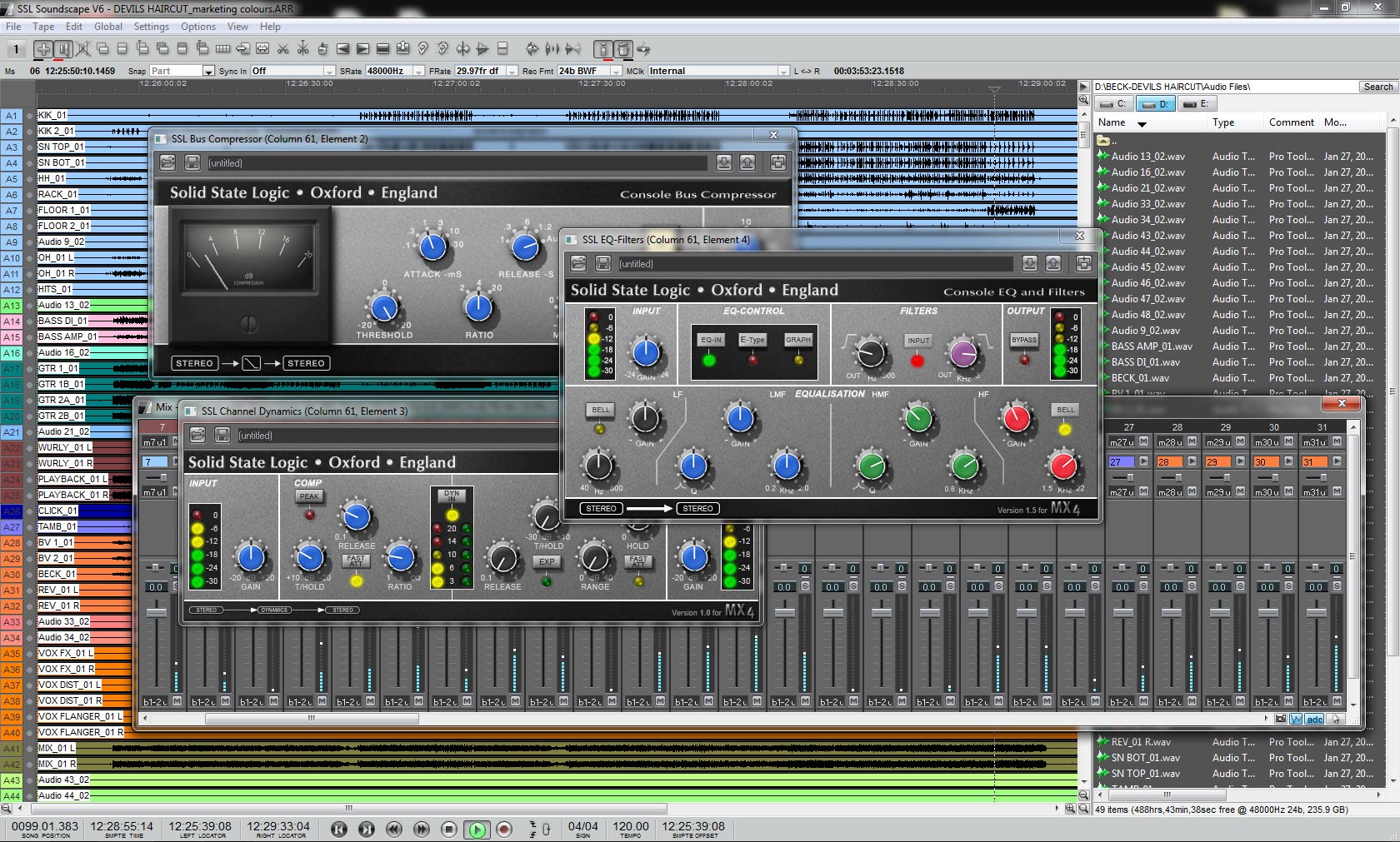
Task: Click the play button in transport bar
Action: (477, 829)
